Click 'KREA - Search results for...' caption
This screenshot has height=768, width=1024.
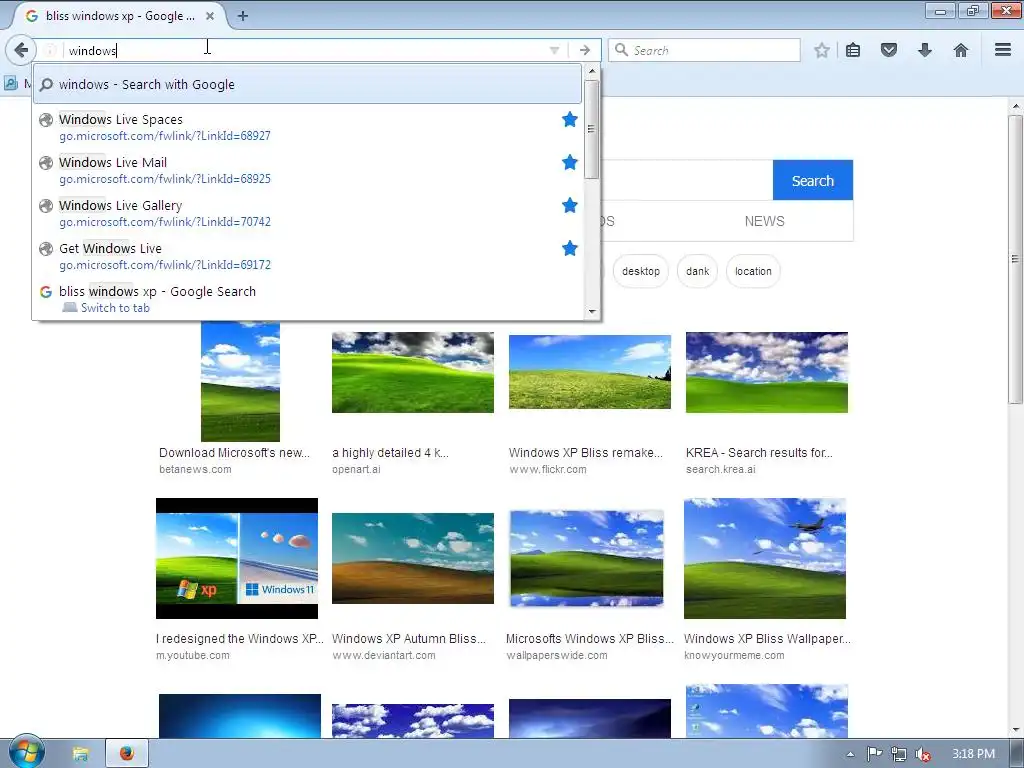tap(759, 453)
